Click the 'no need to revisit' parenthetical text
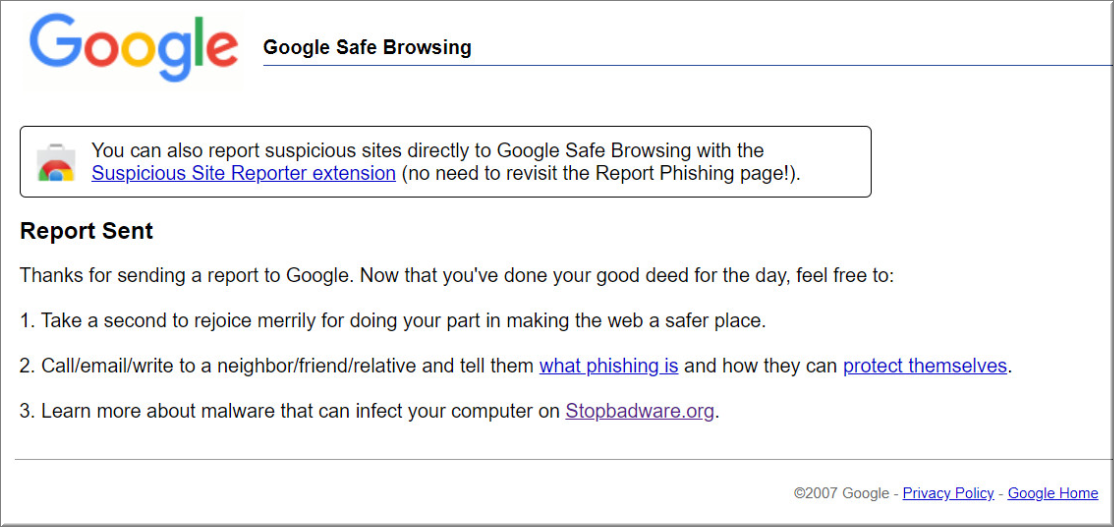 coord(601,173)
